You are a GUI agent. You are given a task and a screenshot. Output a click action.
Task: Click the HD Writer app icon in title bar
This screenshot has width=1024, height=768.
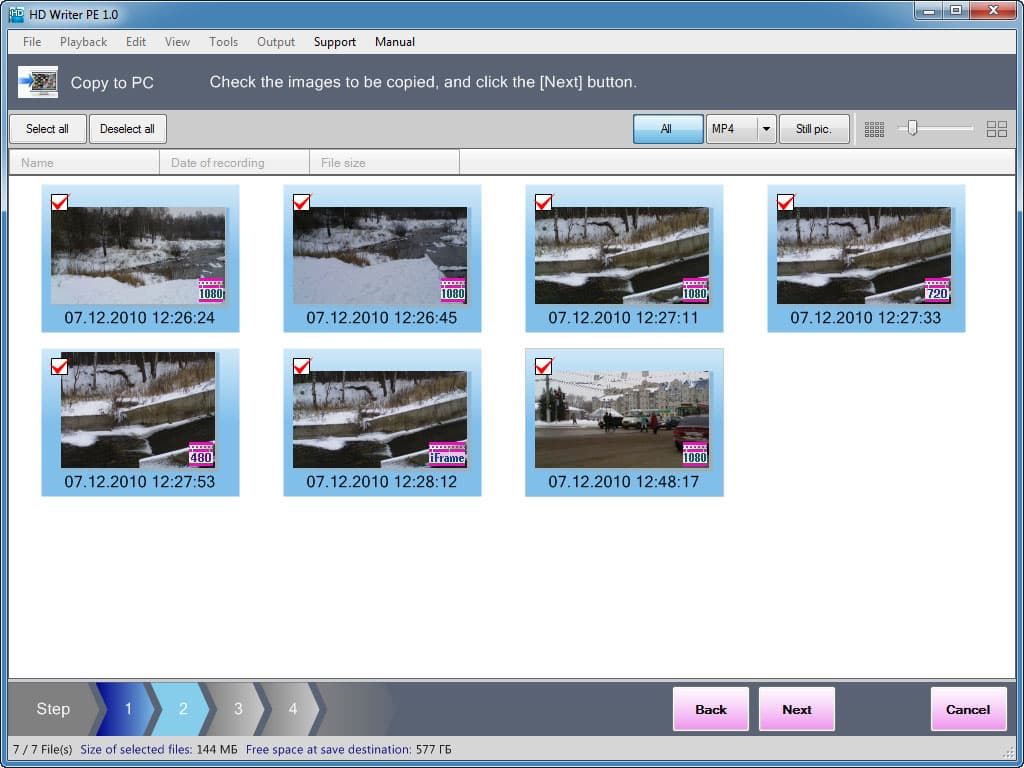tap(16, 13)
